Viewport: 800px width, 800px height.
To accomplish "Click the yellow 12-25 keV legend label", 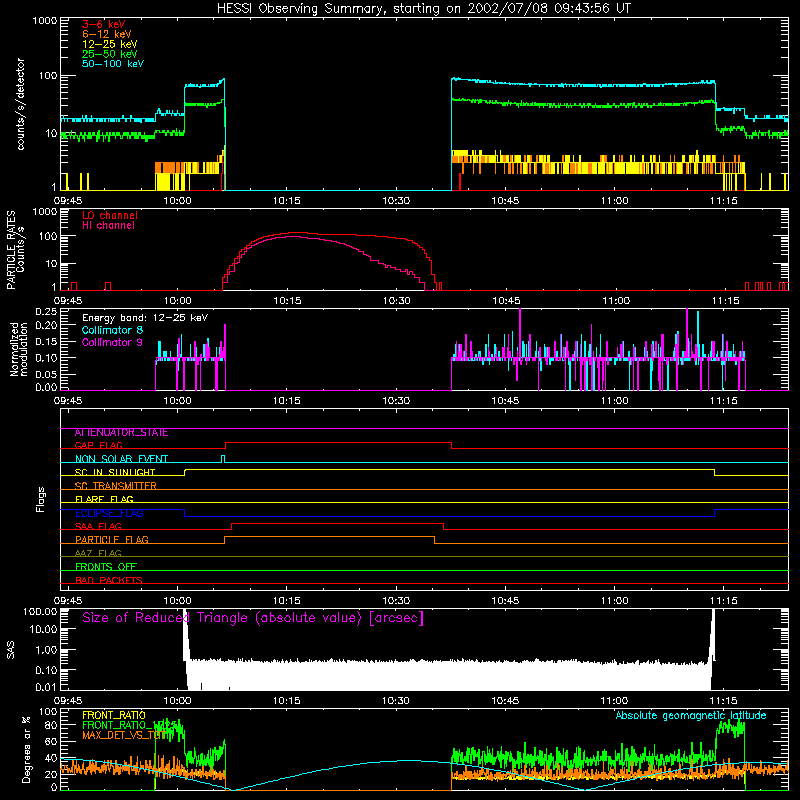I will [109, 44].
